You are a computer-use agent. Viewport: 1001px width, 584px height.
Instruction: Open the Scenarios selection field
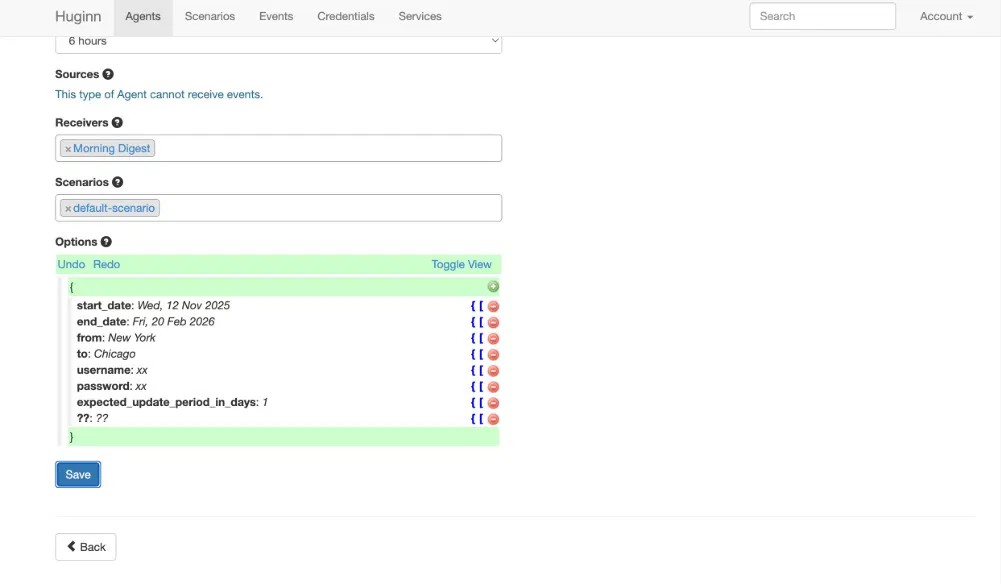coord(330,208)
